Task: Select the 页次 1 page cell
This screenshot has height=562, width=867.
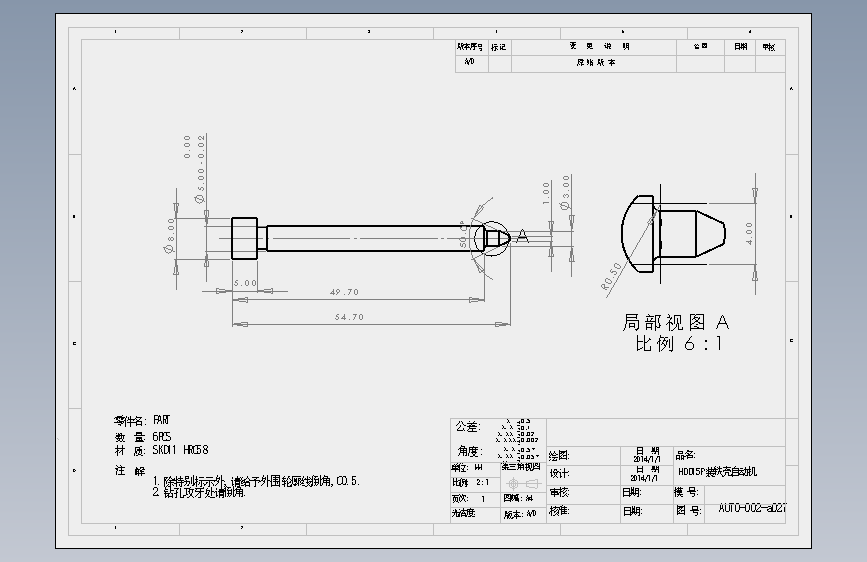Action: point(469,498)
